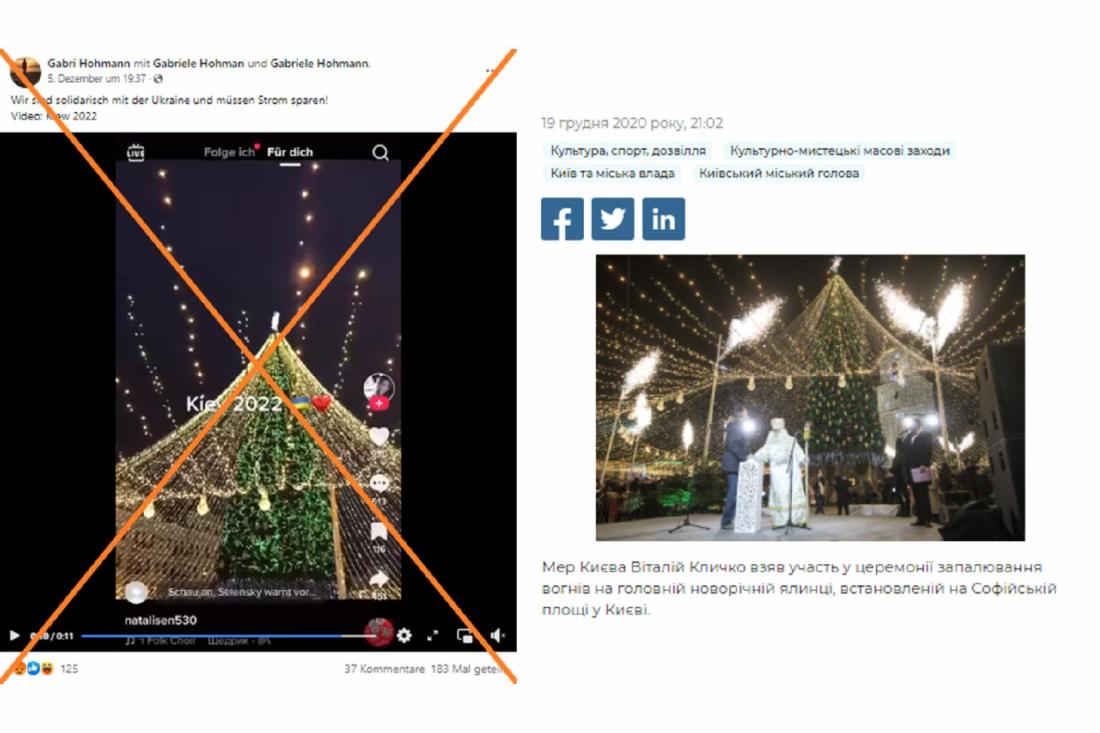The image size is (1100, 733).
Task: Open Gabri Hohmann profile link
Action: coord(88,63)
